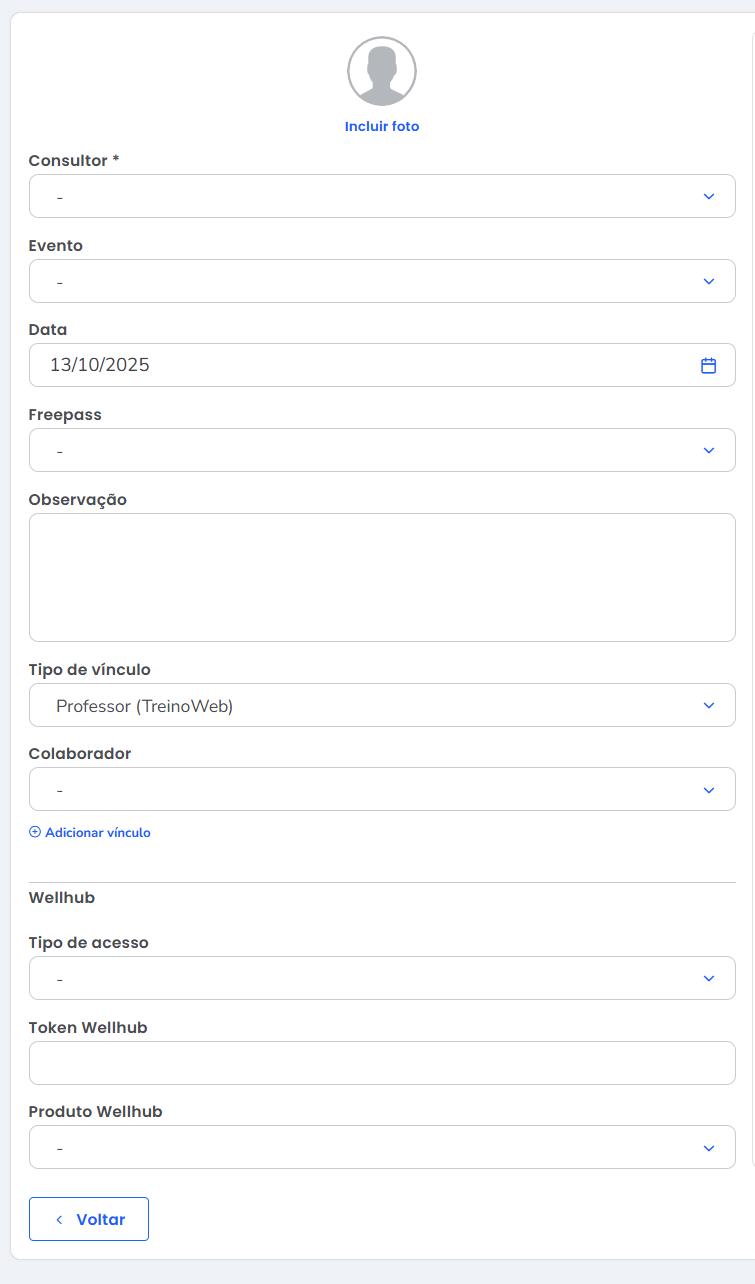Click the chevron in Produto Wellhub field
The height and width of the screenshot is (1284, 755).
pyautogui.click(x=708, y=1148)
